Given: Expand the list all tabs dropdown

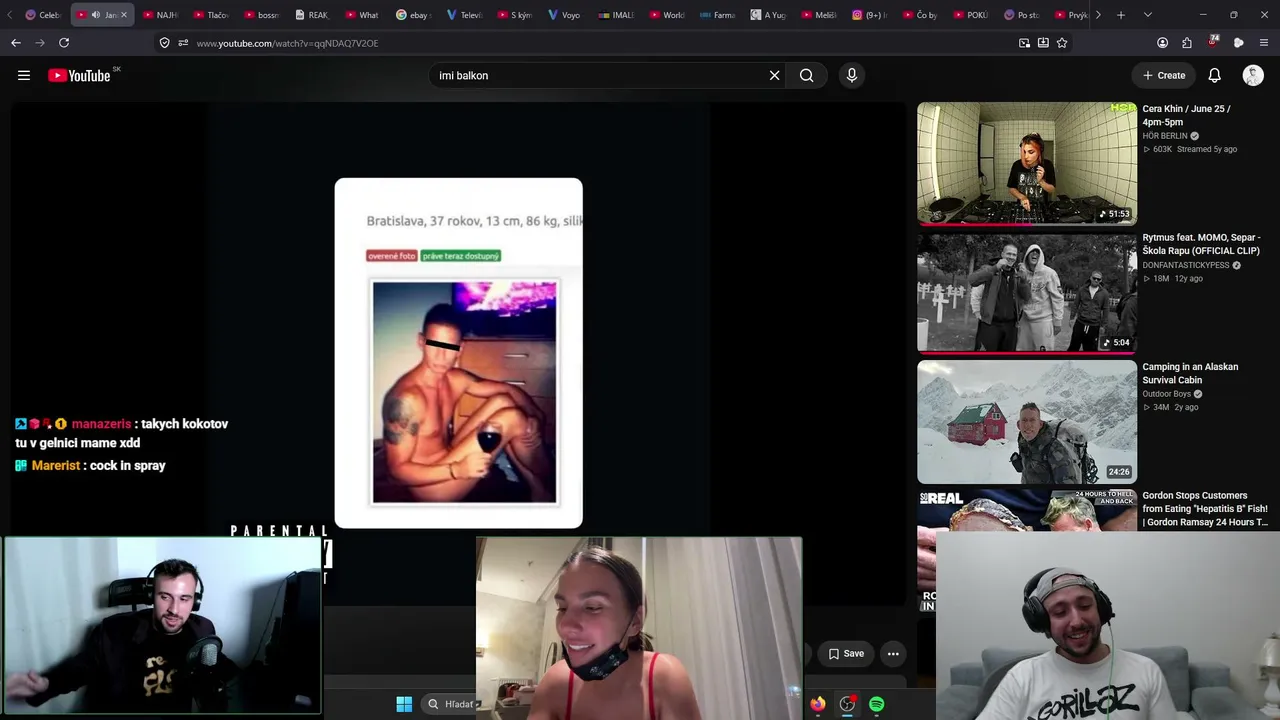Looking at the screenshot, I should [x=1147, y=15].
